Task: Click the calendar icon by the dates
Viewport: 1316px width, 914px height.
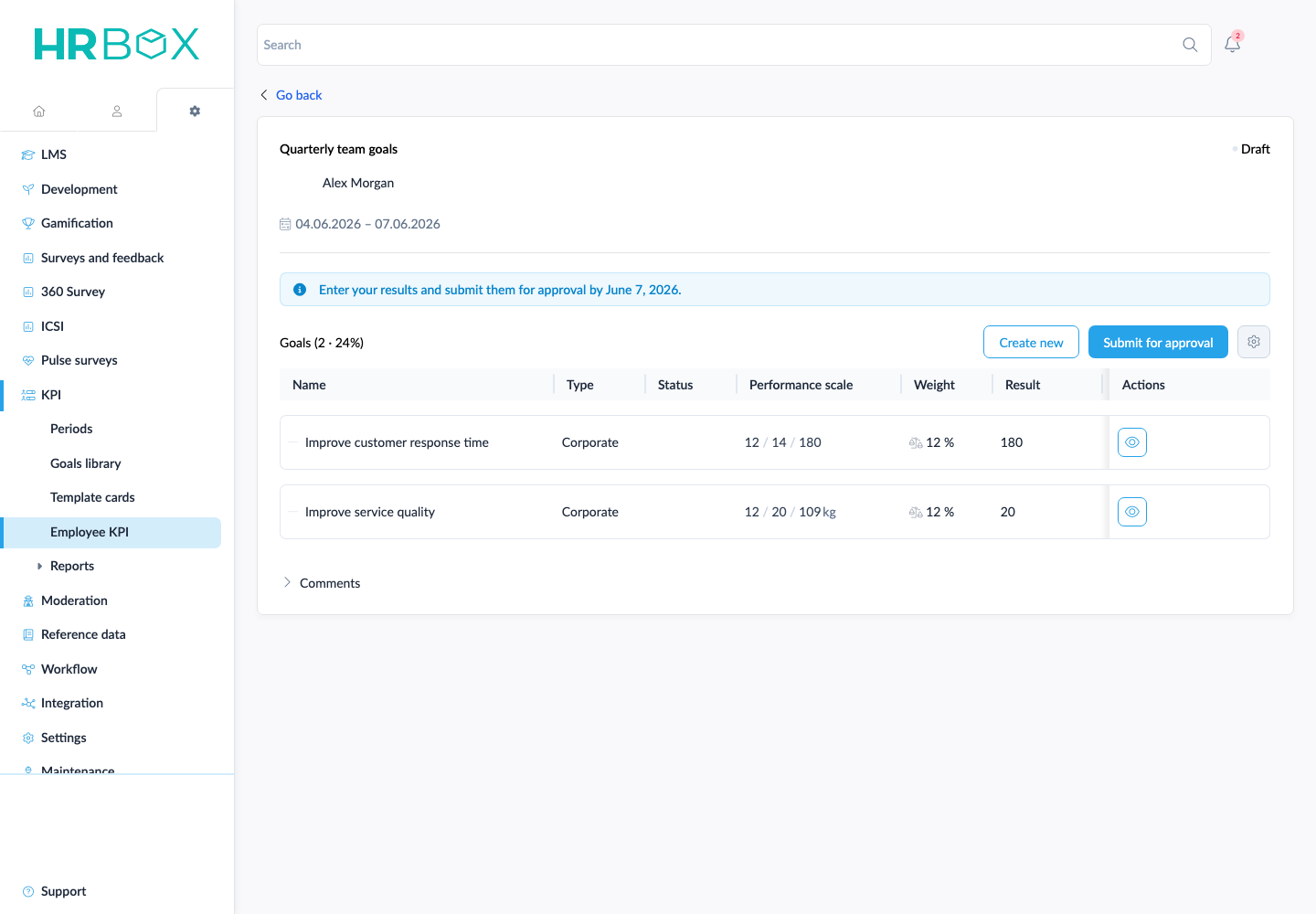Action: [x=285, y=224]
